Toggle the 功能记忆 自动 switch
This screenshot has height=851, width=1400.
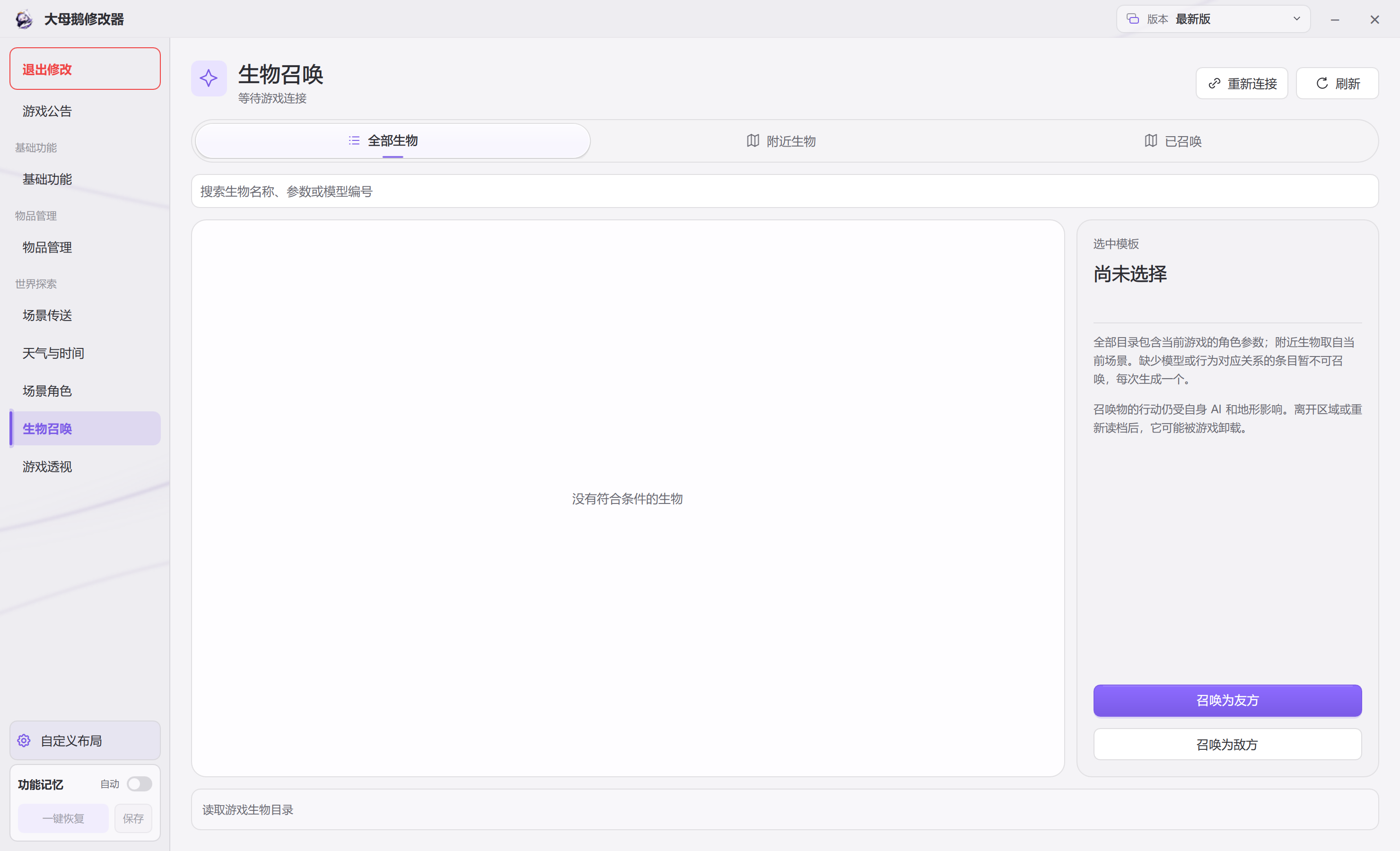click(x=139, y=784)
